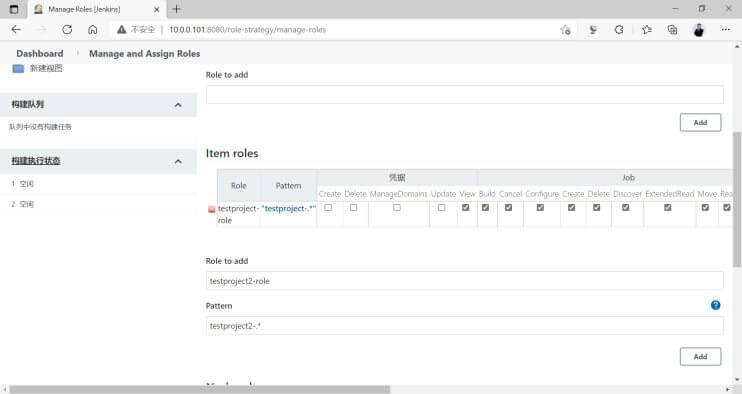Toggle Job Discover checkbox
This screenshot has width=742, height=394.
[626, 208]
